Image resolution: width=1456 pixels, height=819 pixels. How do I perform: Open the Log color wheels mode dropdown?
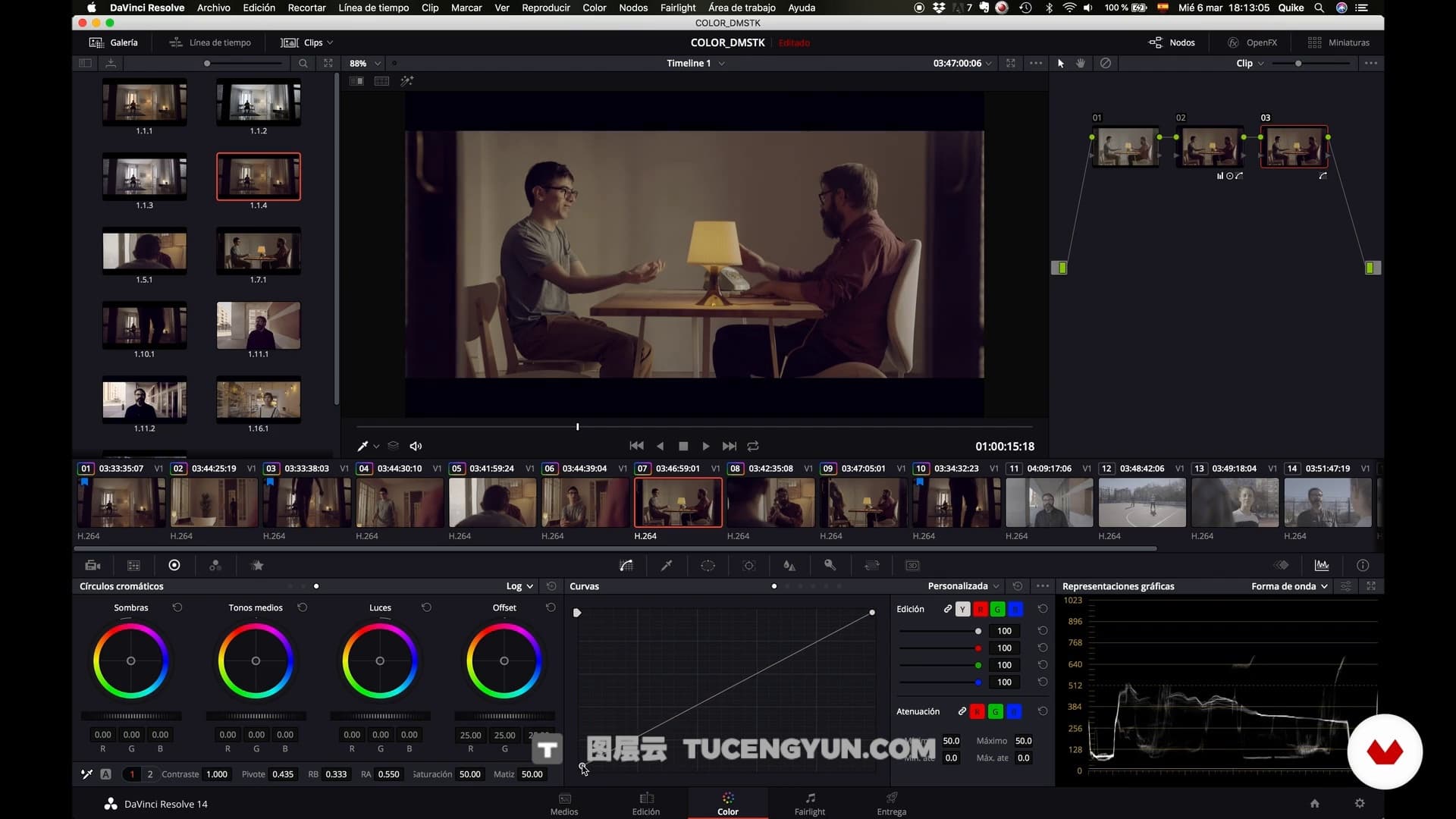(x=520, y=586)
